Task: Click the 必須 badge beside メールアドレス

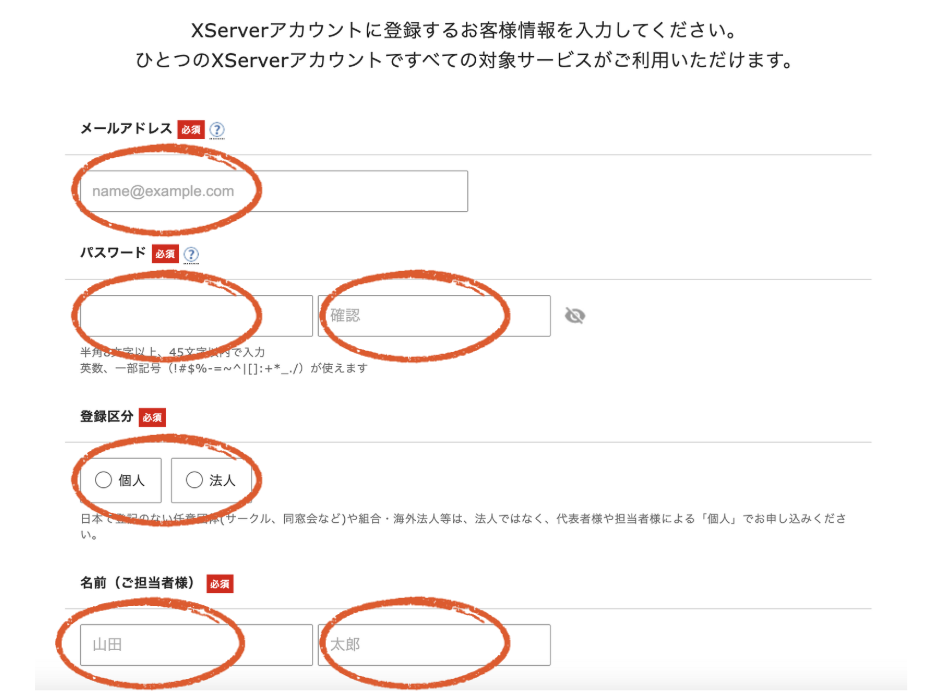Action: (x=190, y=129)
